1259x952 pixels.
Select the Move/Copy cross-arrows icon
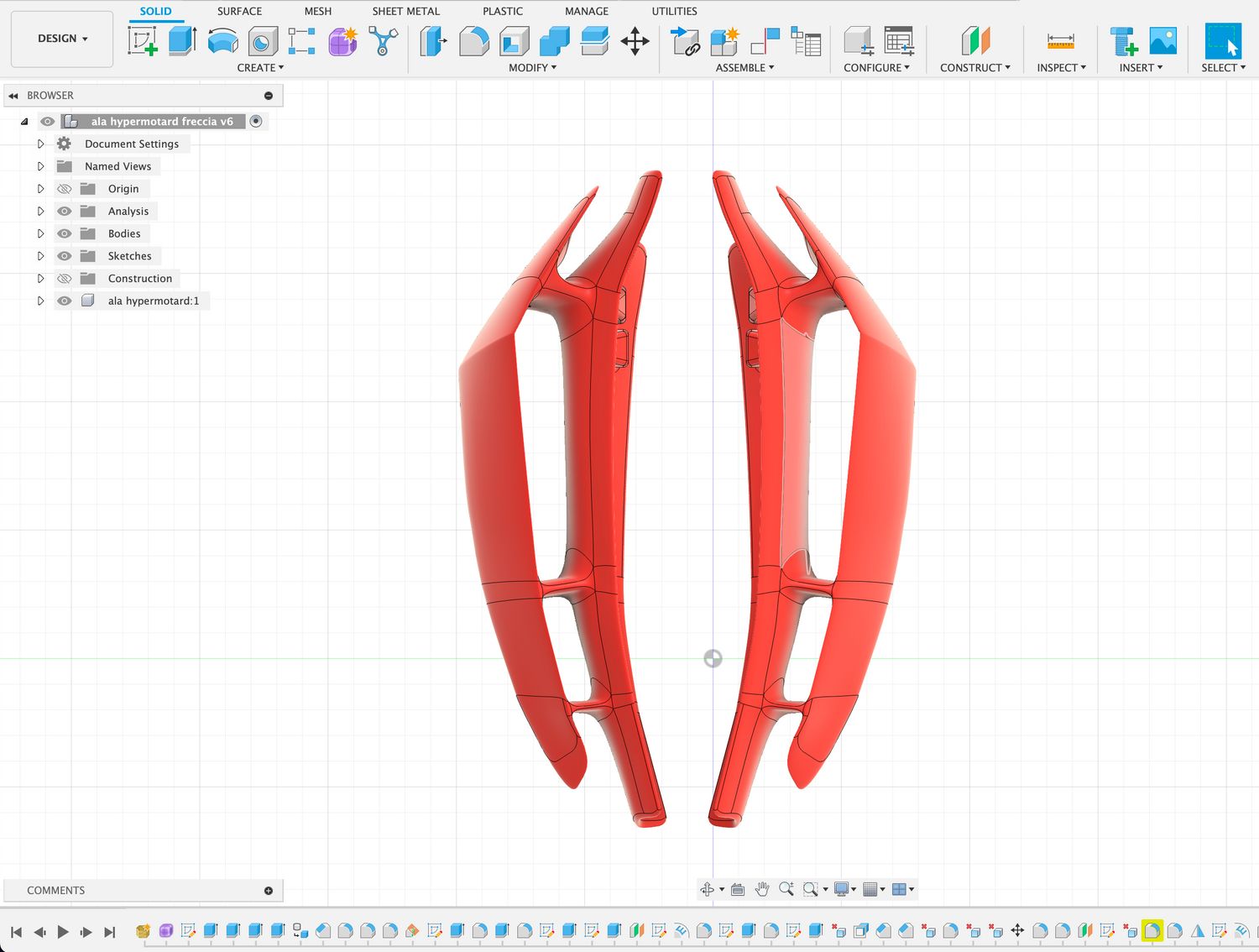635,40
